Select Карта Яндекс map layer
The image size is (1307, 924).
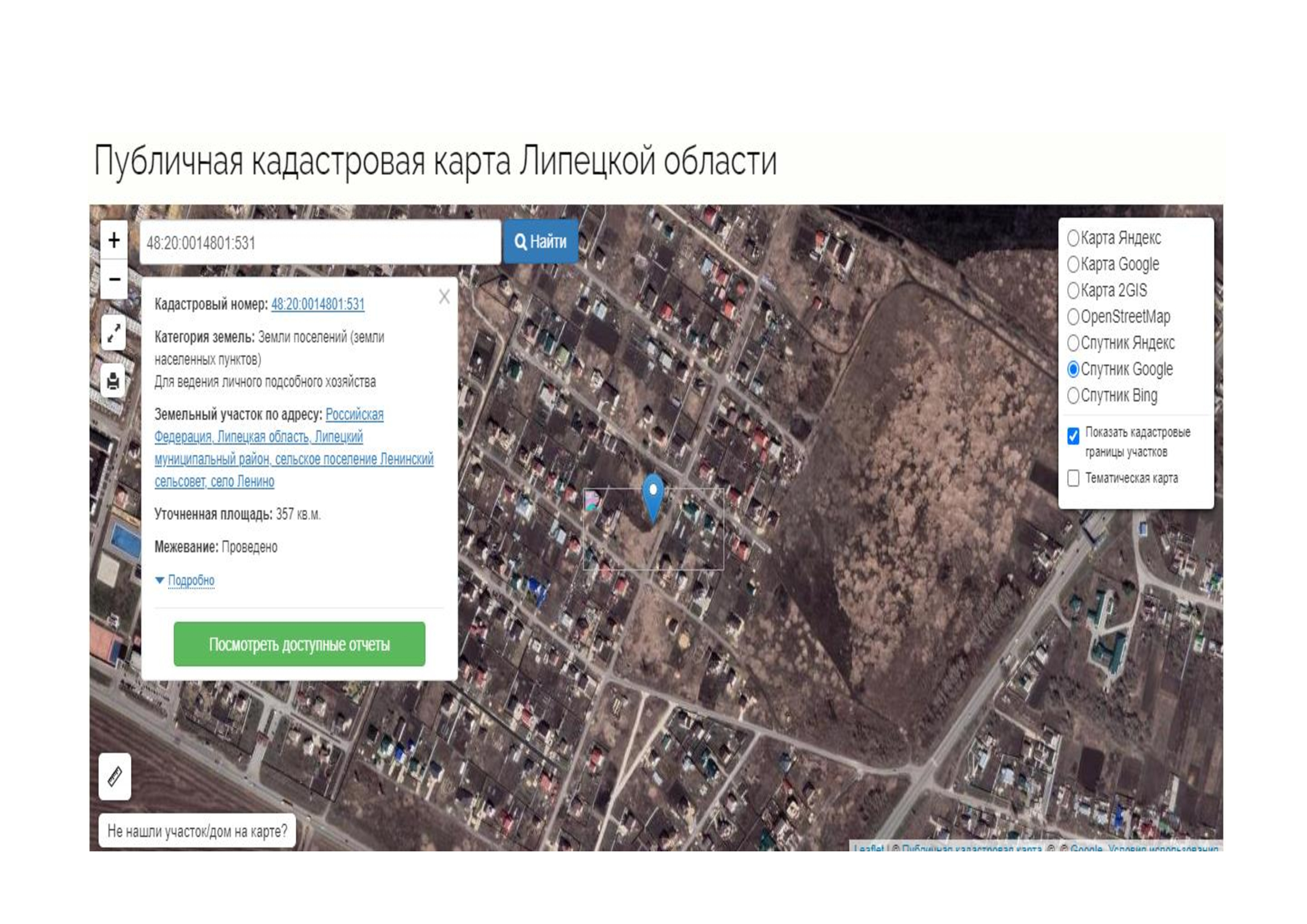click(1073, 238)
